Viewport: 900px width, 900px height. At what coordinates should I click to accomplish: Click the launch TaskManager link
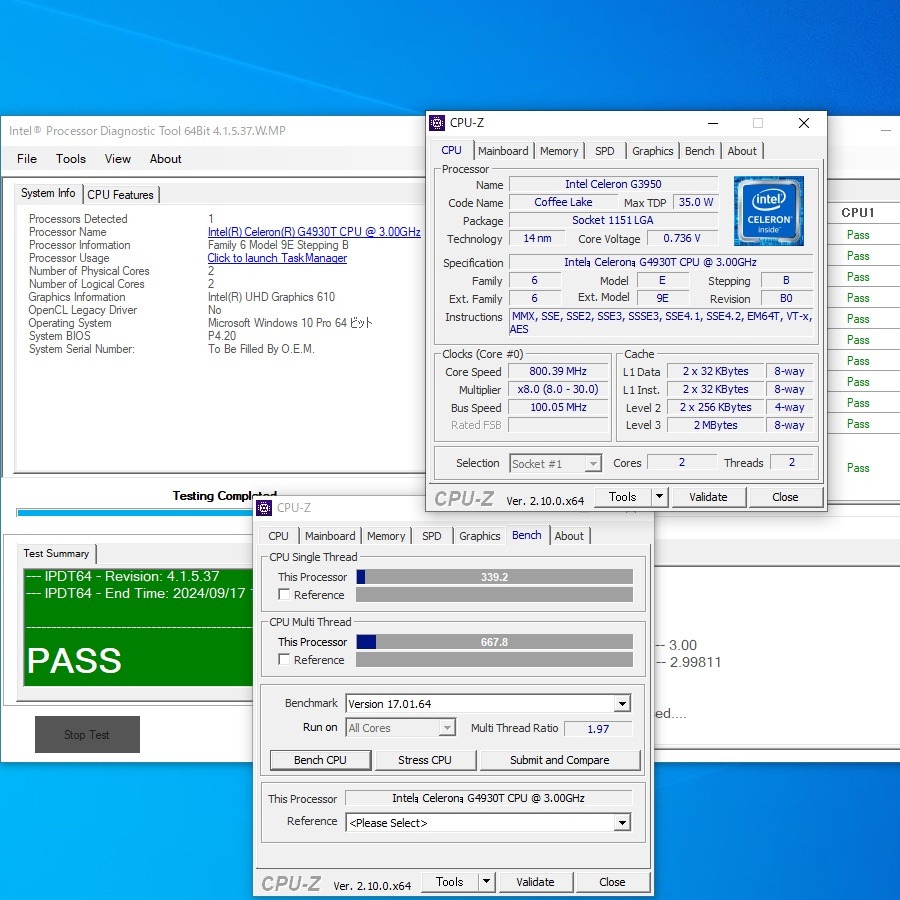(277, 258)
